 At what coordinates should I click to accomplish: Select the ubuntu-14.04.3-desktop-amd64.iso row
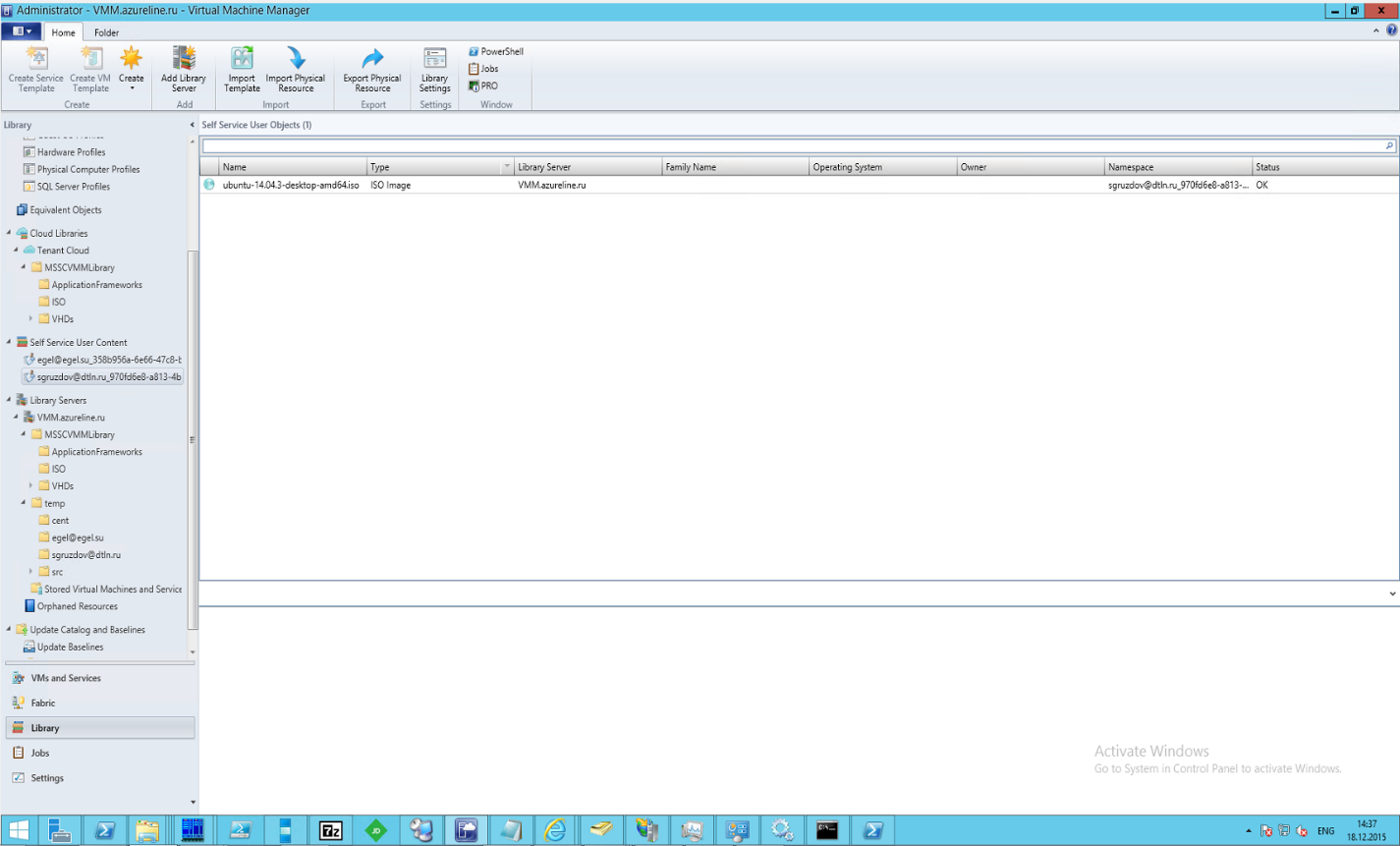point(799,185)
